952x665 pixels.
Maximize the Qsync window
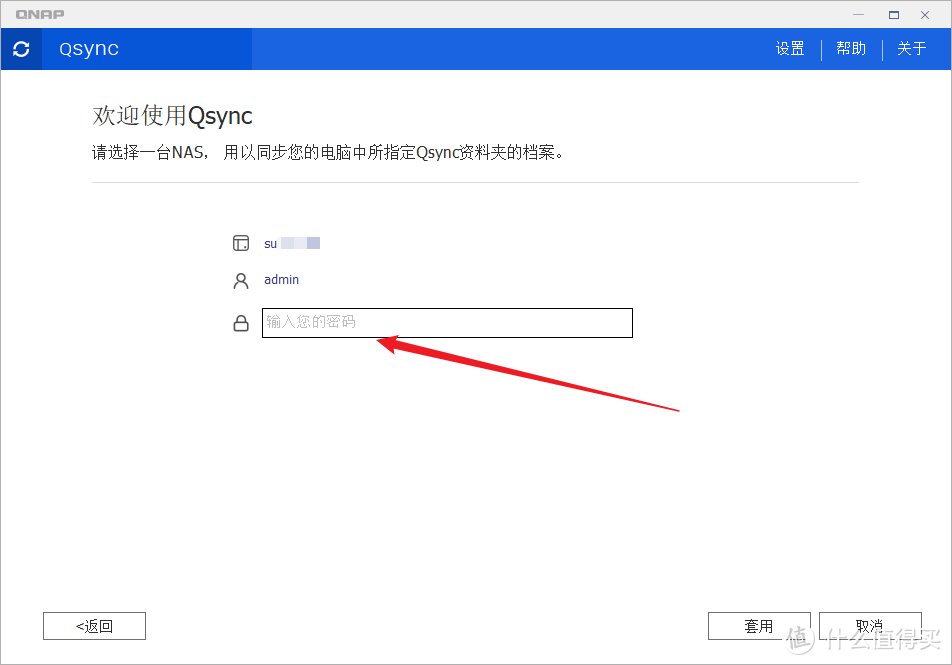coord(893,14)
